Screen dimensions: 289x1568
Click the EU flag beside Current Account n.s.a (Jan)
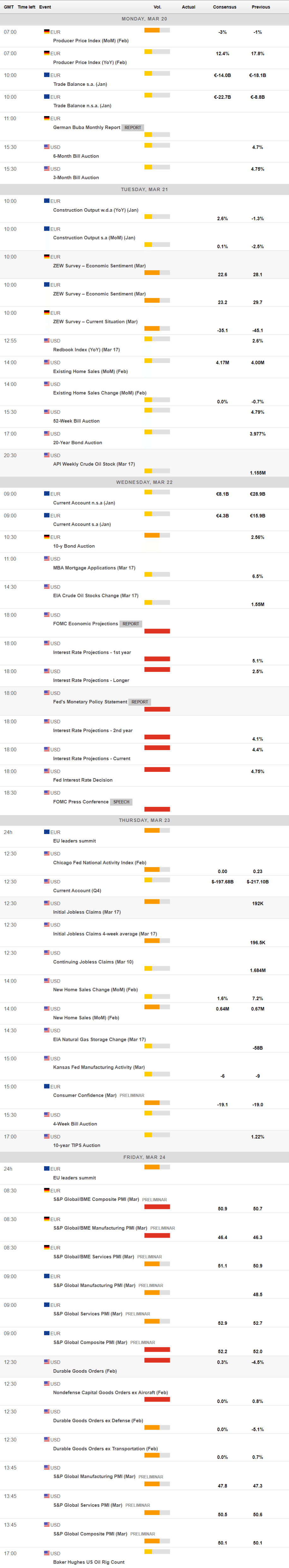[47, 494]
